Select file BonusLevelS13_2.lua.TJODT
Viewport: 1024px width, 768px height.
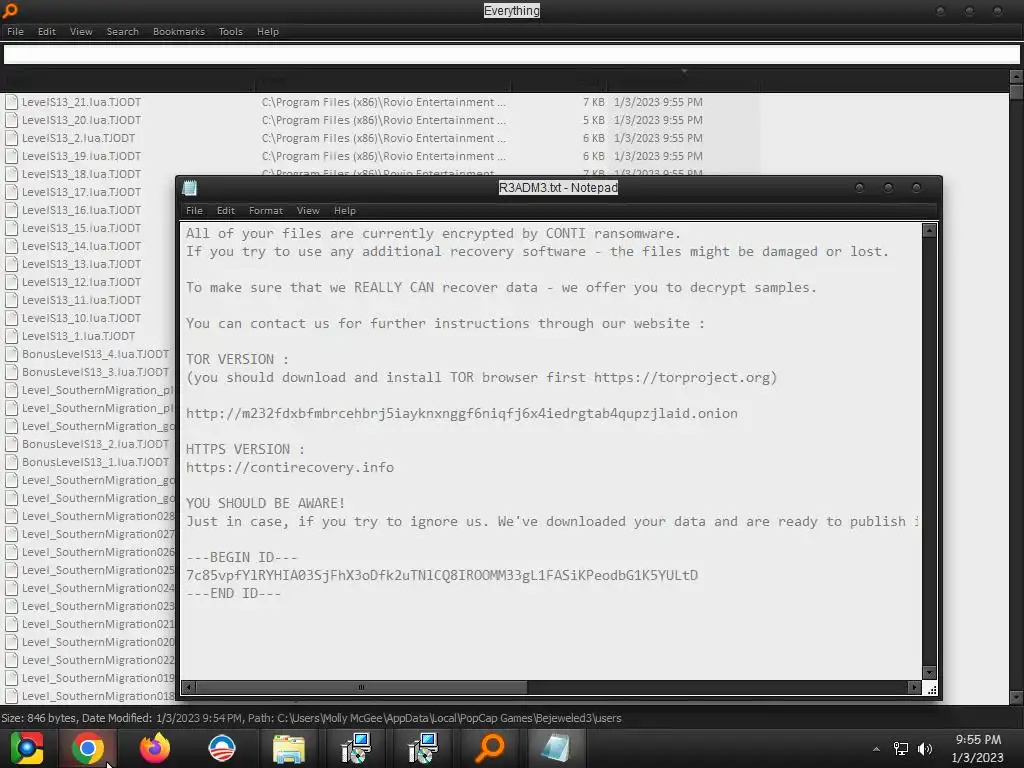[95, 444]
